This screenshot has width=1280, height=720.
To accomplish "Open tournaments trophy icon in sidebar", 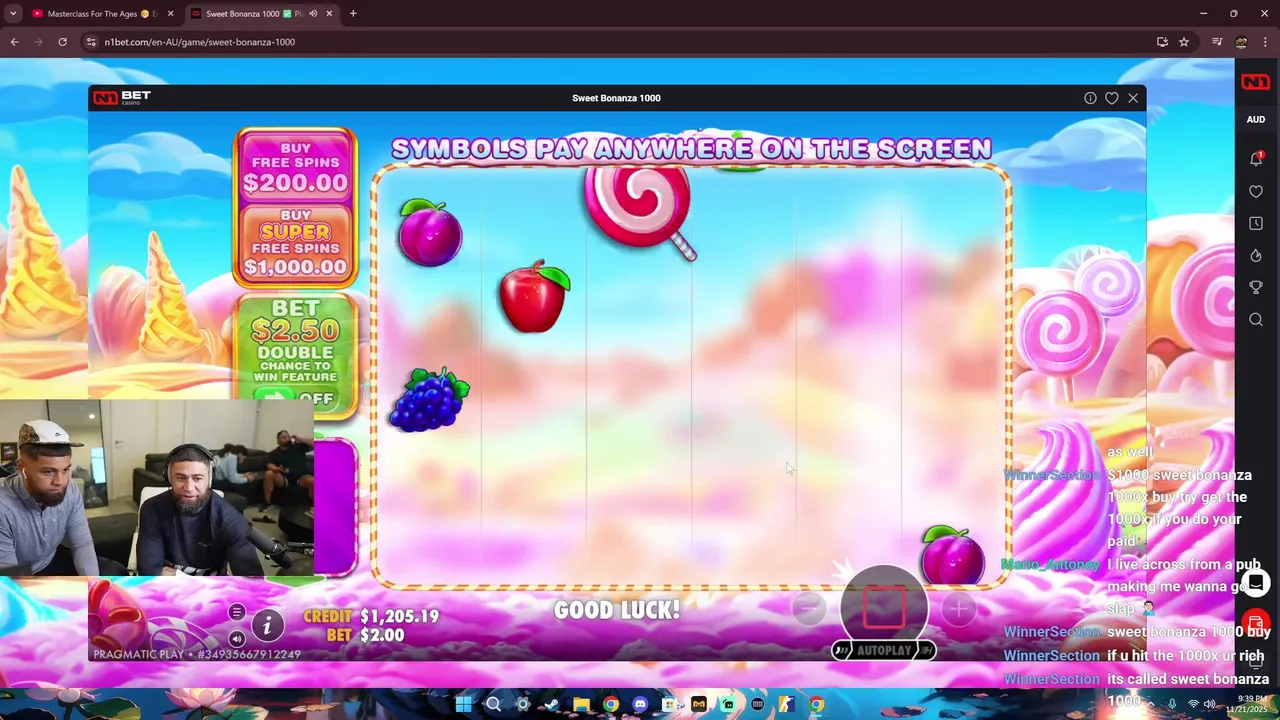I will [1256, 287].
